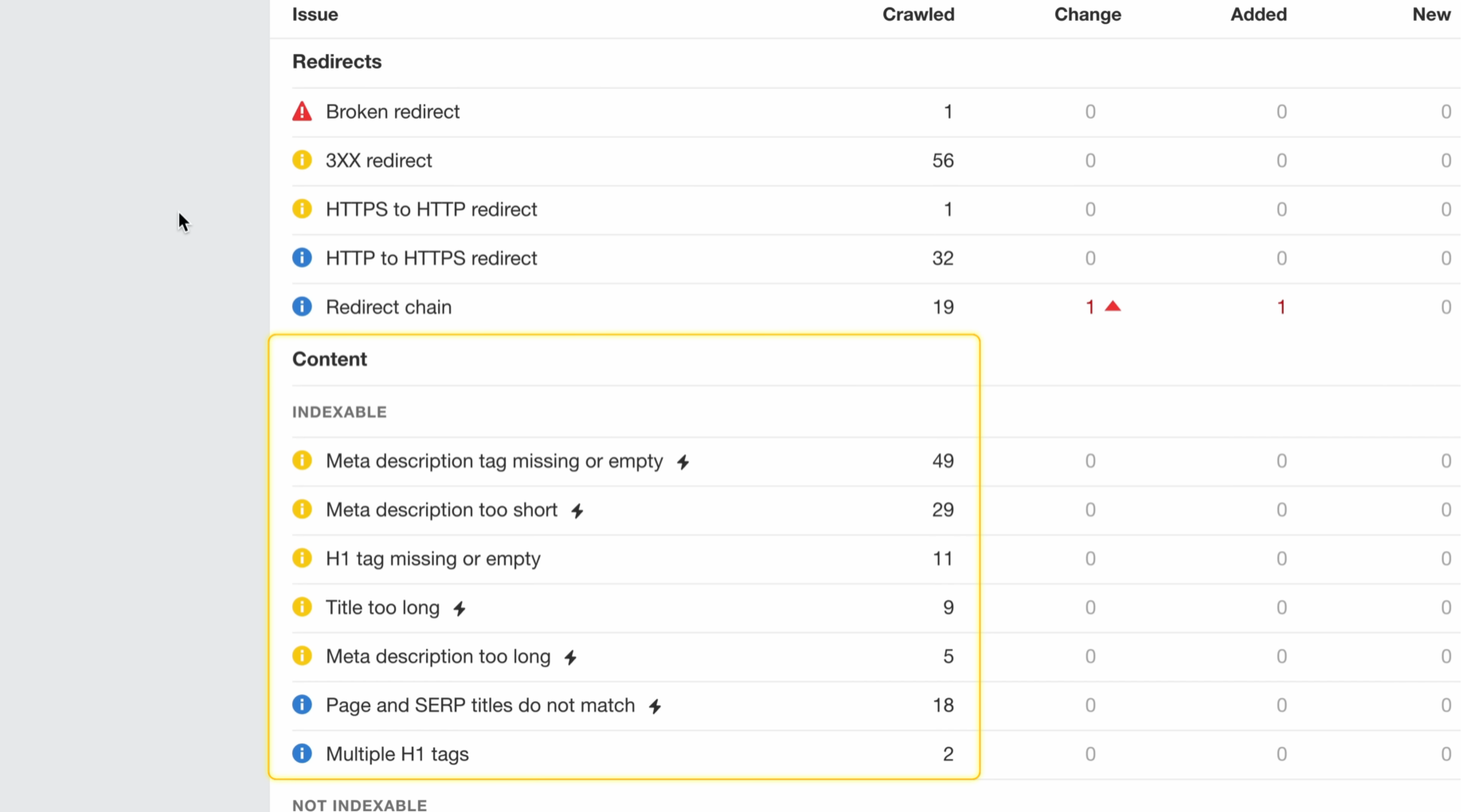1467x812 pixels.
Task: Open the HTTP to HTTPS redirect issue
Action: 431,258
